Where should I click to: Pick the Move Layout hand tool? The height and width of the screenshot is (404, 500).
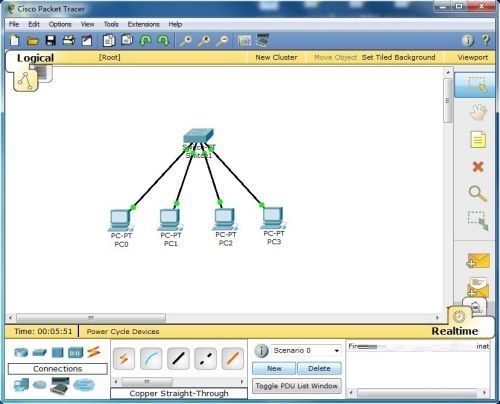point(478,112)
